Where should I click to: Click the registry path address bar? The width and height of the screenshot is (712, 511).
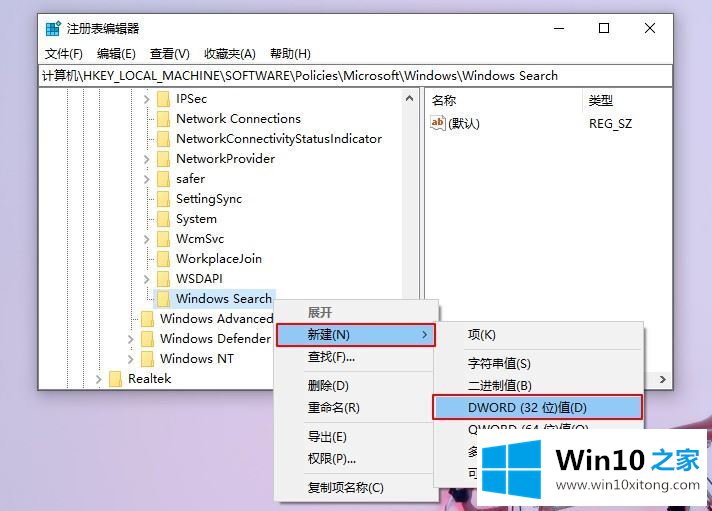[x=356, y=75]
